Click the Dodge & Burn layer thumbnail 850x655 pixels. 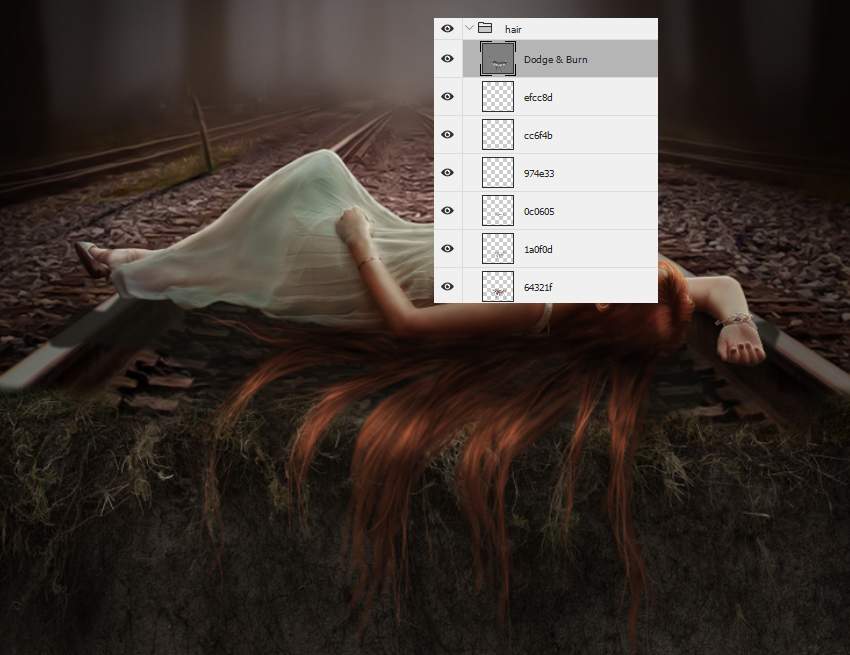click(x=497, y=59)
